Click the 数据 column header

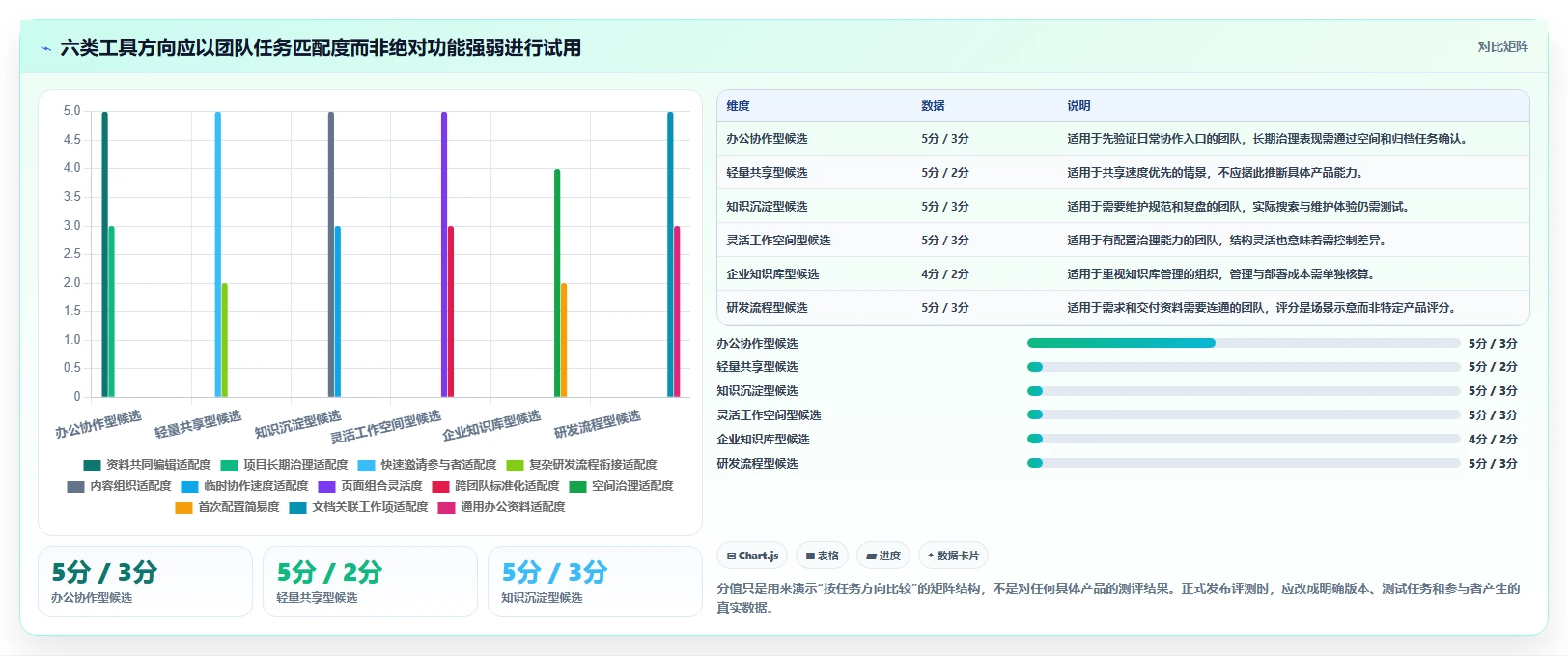tap(933, 106)
